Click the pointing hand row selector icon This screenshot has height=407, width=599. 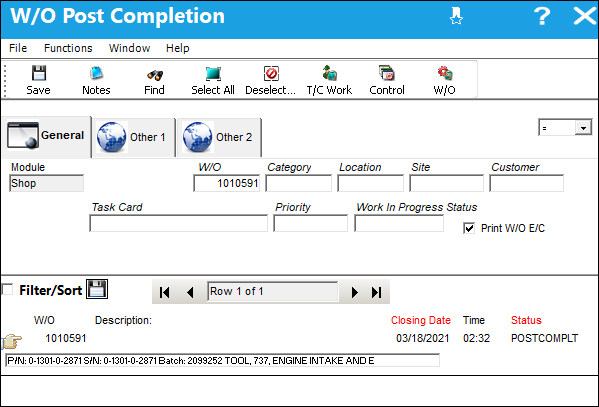11,341
